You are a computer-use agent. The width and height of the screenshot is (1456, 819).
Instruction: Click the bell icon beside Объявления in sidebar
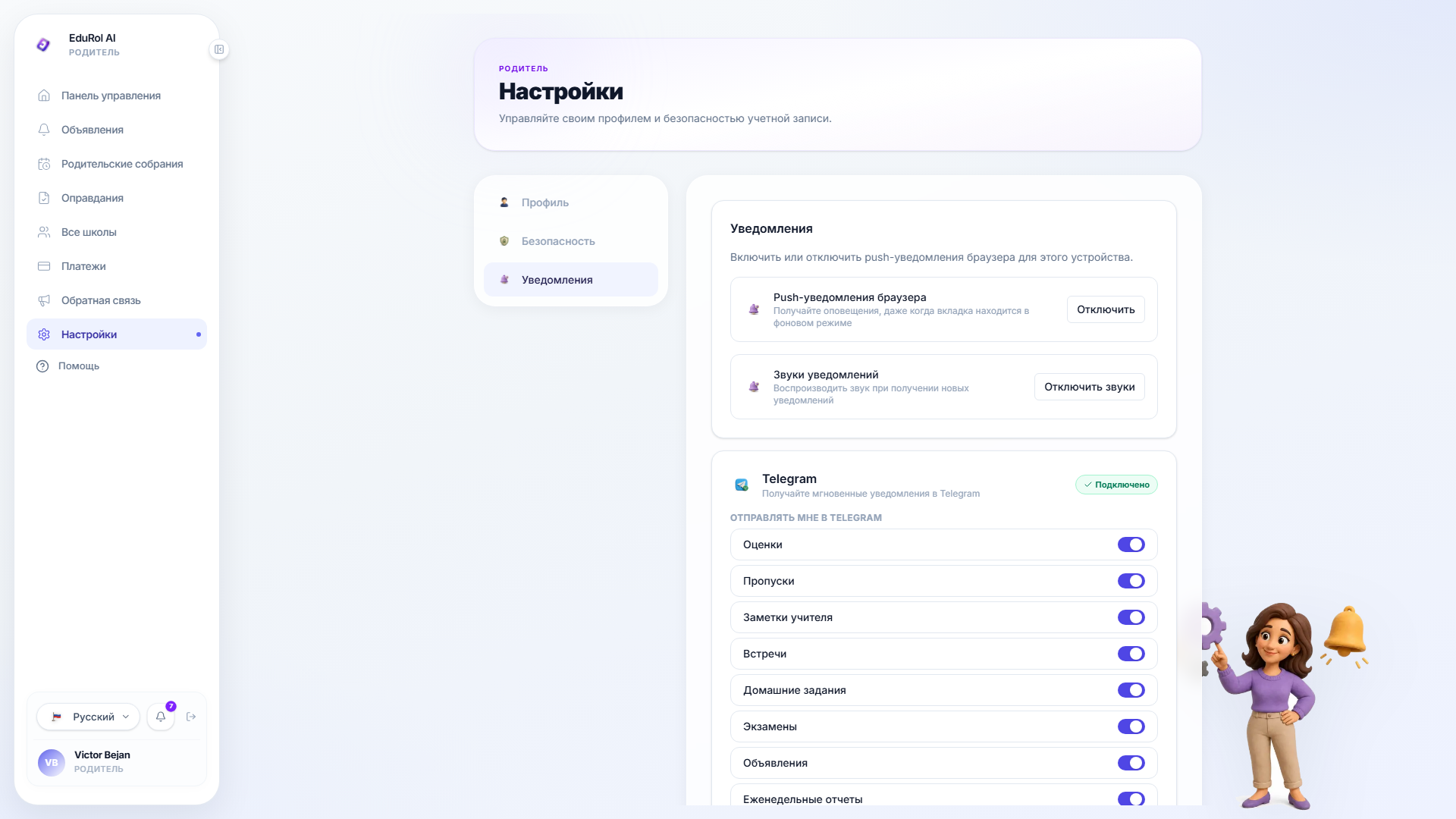click(44, 130)
